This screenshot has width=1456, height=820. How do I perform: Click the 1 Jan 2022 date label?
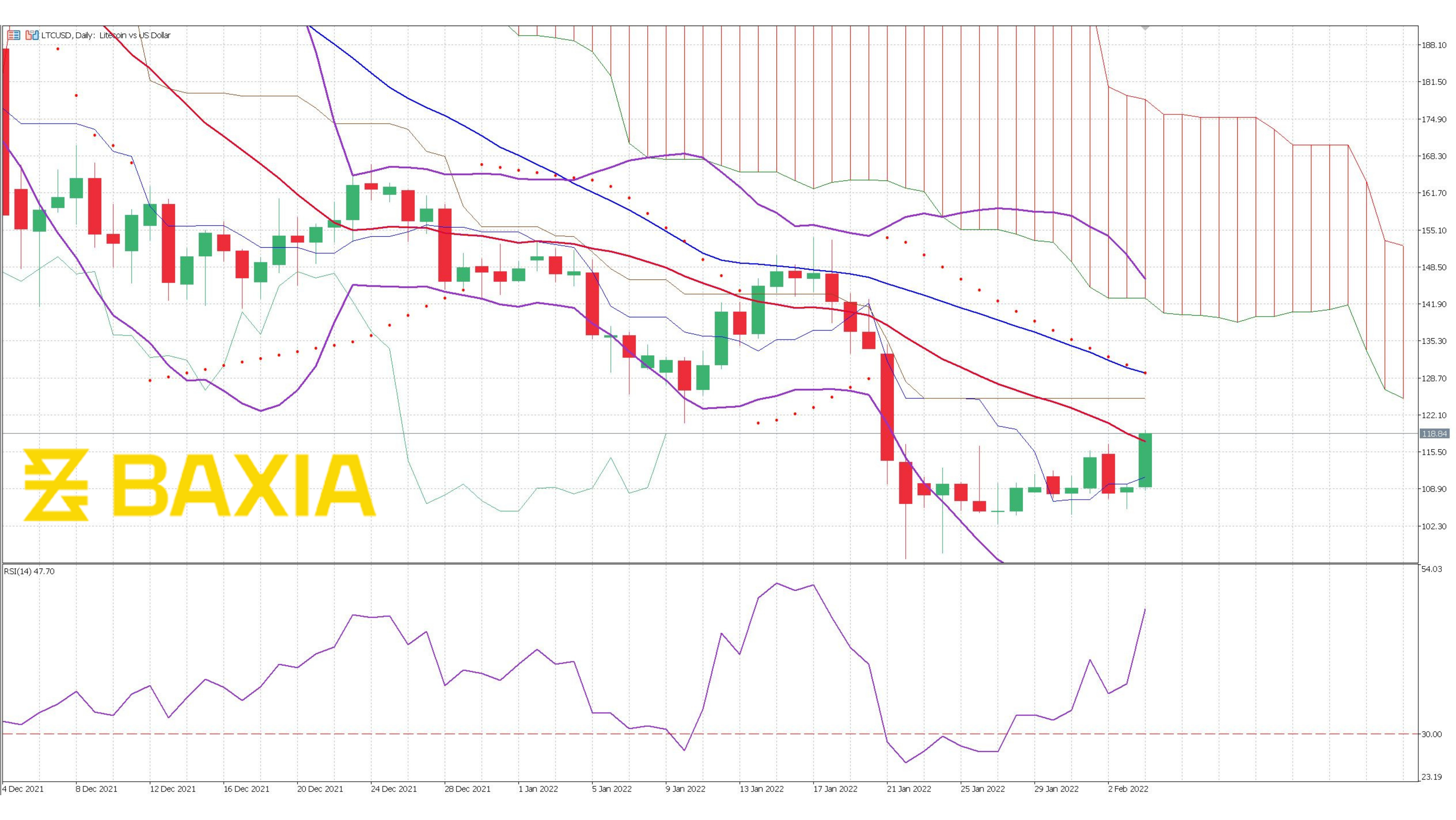(x=537, y=789)
